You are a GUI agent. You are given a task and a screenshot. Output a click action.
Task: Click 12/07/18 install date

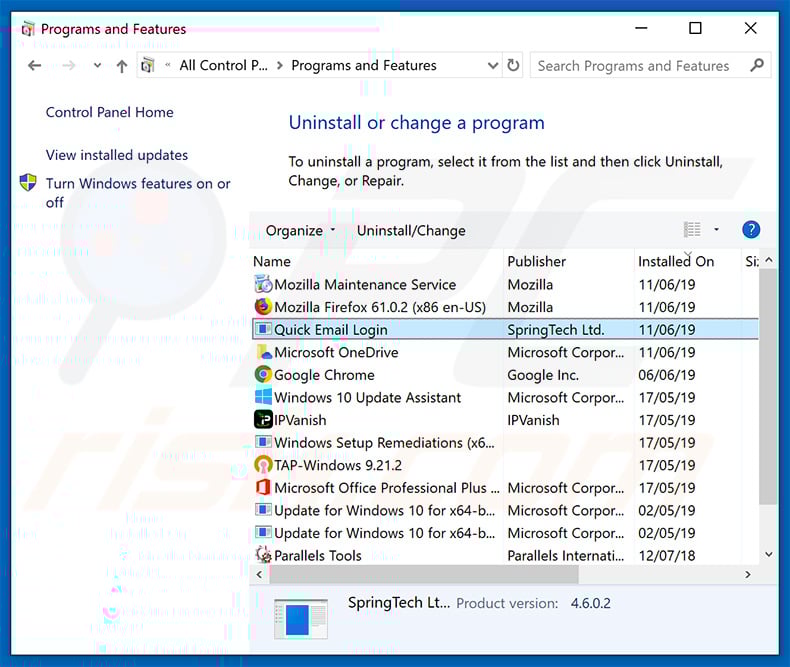[x=667, y=556]
